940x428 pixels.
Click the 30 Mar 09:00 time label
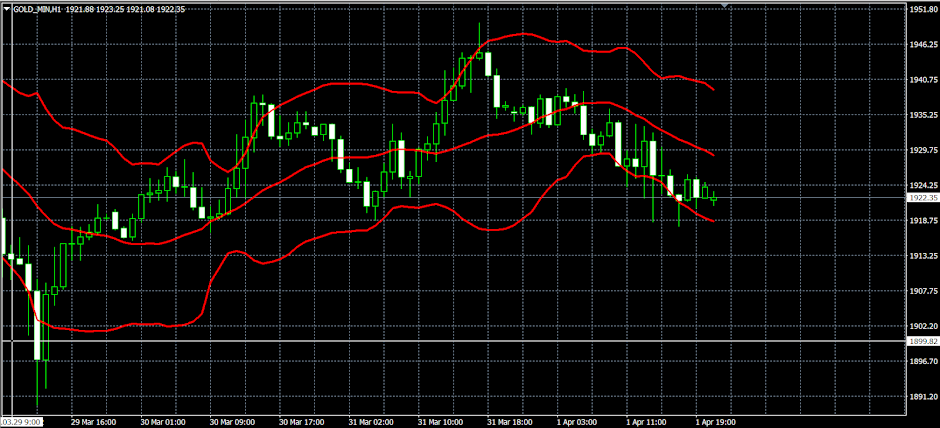[x=232, y=422]
